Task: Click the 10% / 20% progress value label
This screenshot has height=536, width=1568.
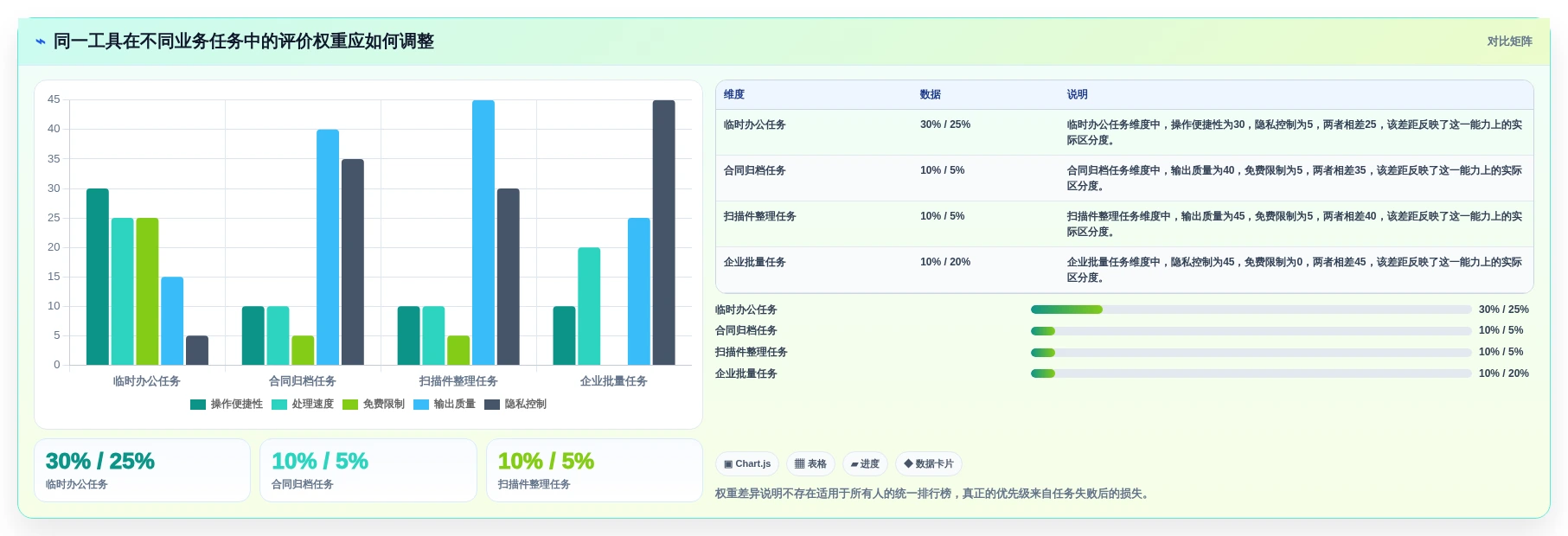Action: point(1504,373)
